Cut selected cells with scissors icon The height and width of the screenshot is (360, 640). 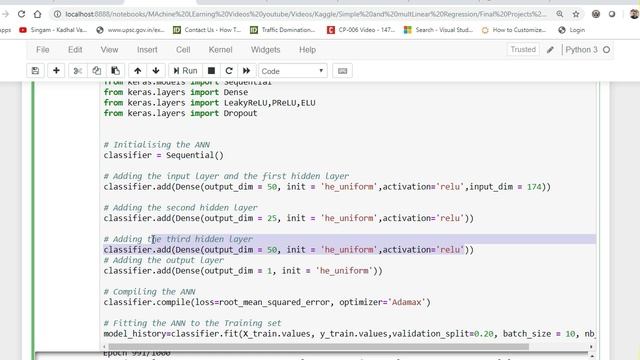click(x=78, y=71)
